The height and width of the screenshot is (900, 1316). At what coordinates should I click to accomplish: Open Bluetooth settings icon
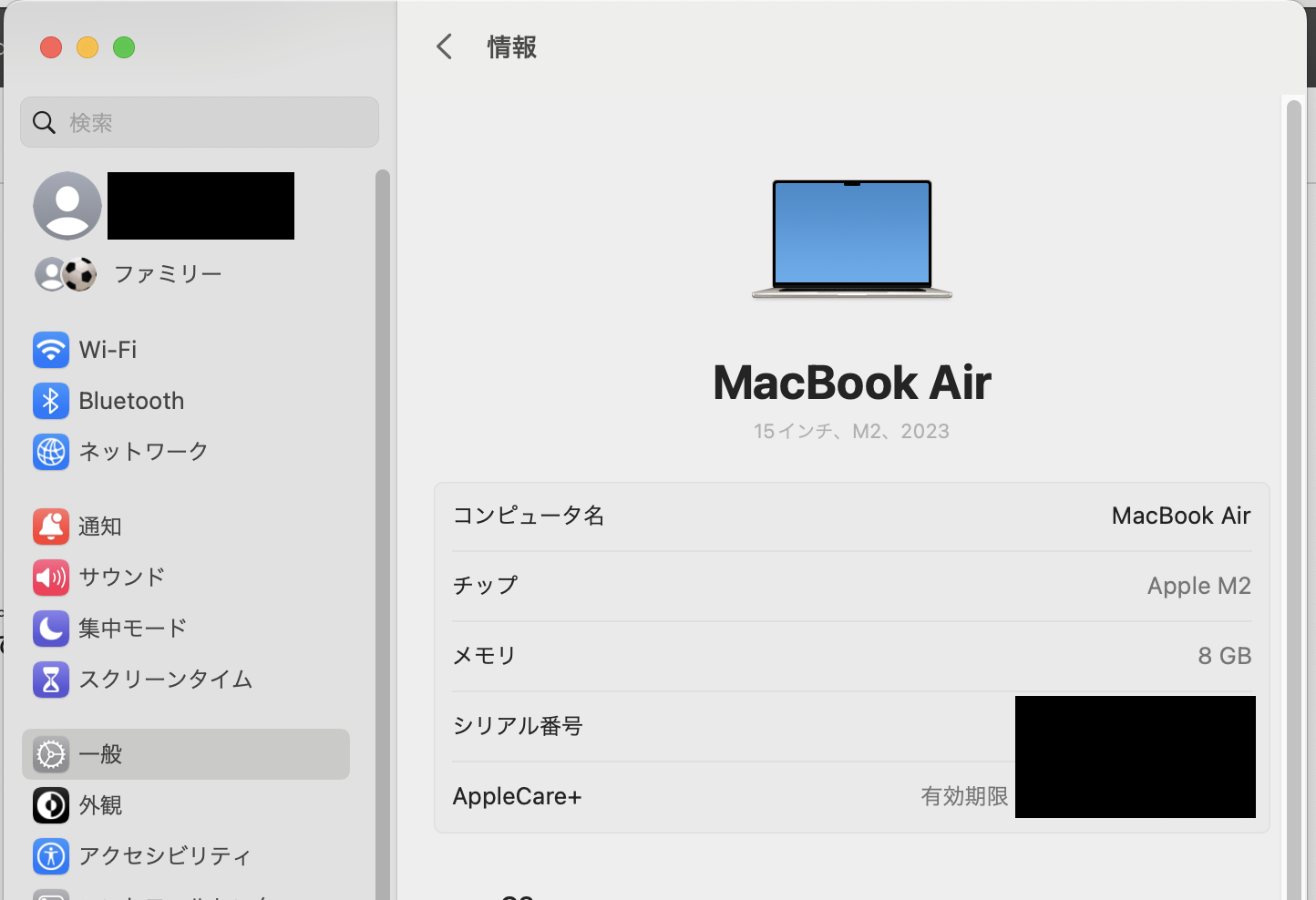pyautogui.click(x=51, y=401)
